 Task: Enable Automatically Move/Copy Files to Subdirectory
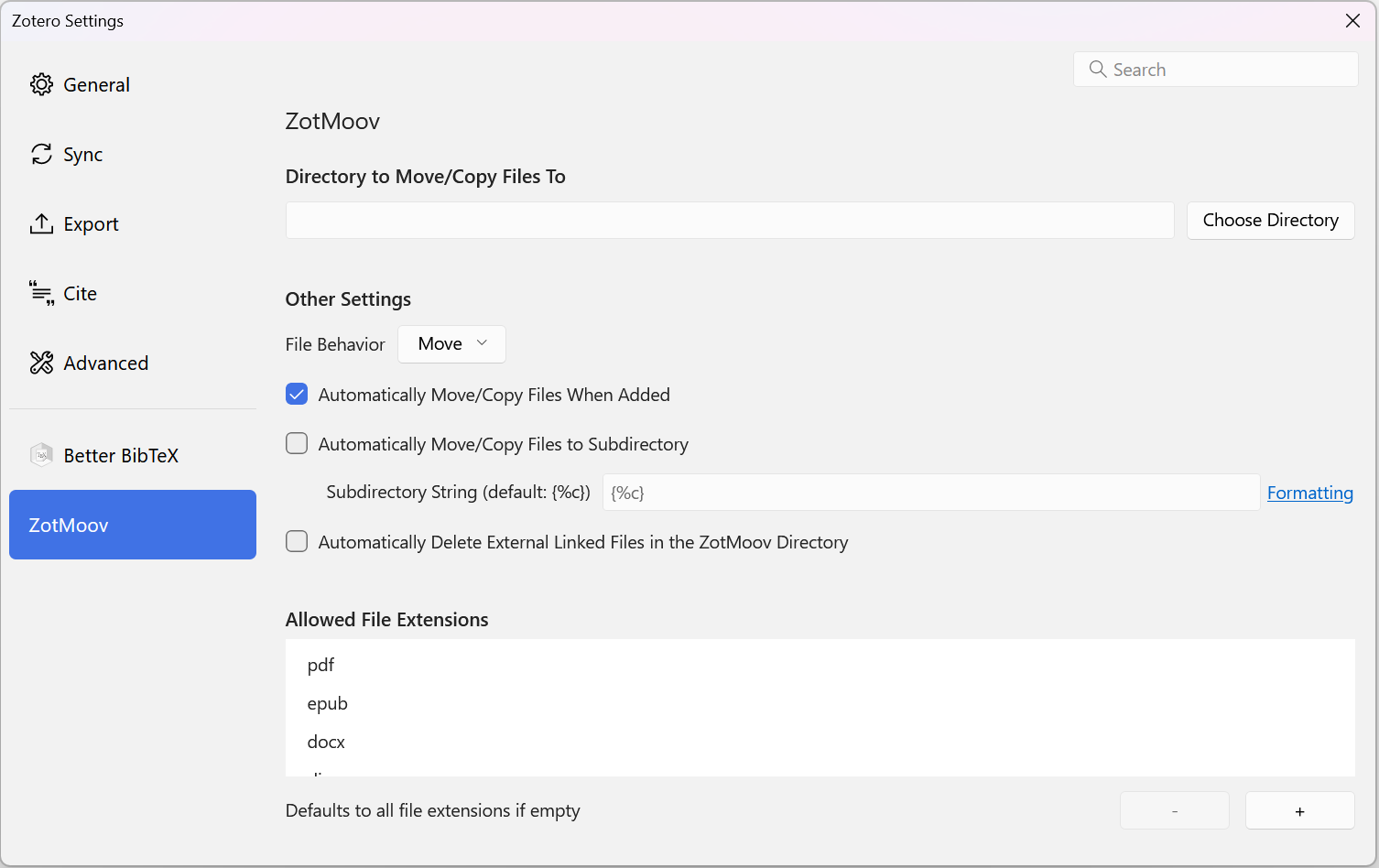(297, 444)
